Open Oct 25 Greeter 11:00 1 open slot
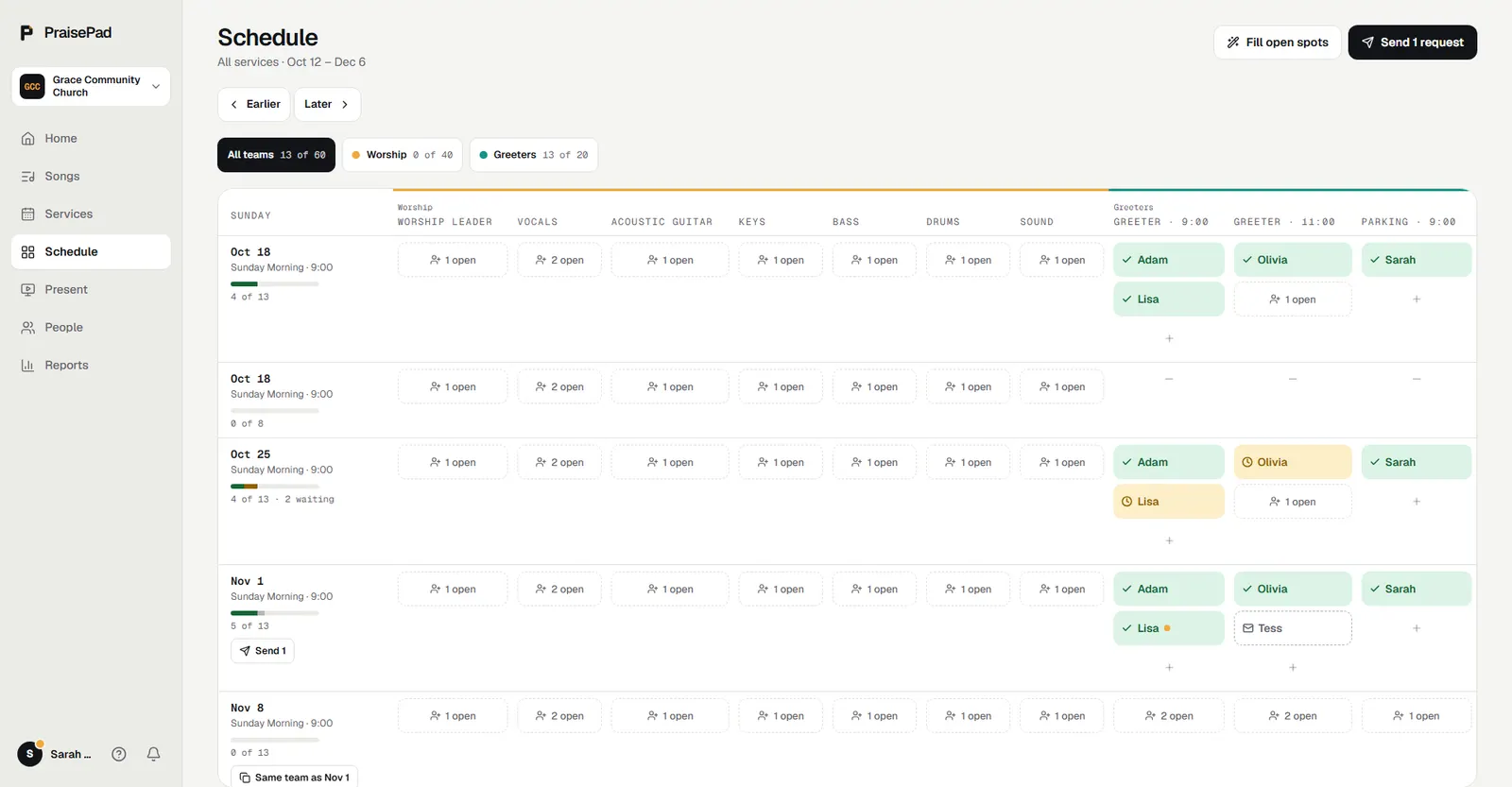This screenshot has width=1512, height=787. (x=1293, y=502)
